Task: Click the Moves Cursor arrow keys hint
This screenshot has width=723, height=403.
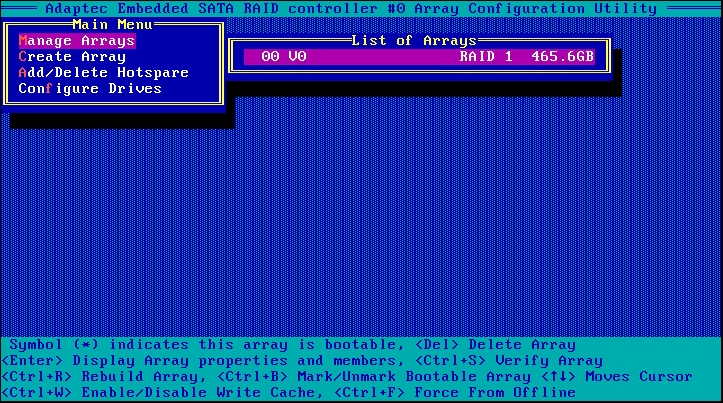Action: point(616,376)
